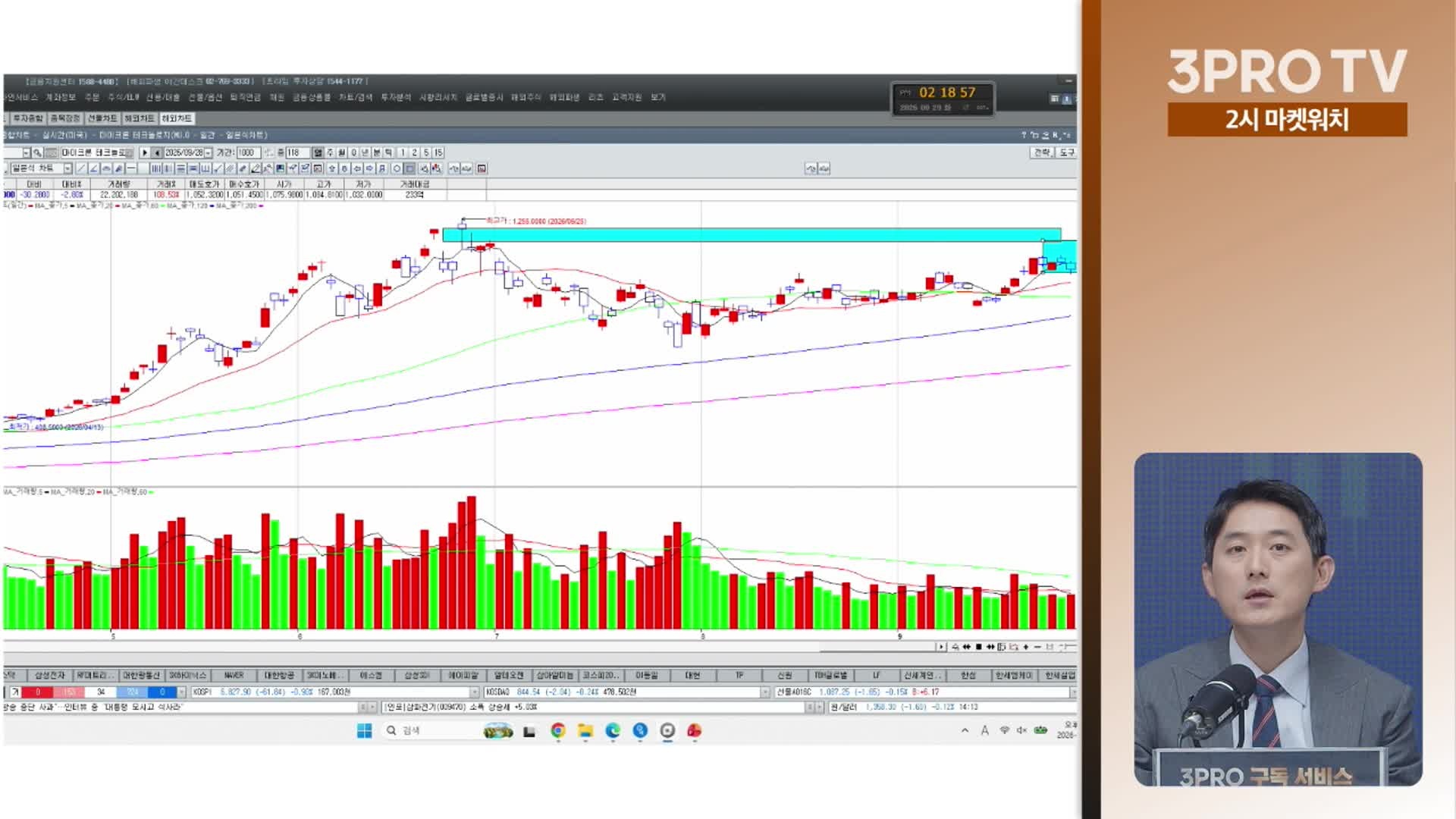
Task: Toggle the 주 (weekly) period button
Action: 330,152
